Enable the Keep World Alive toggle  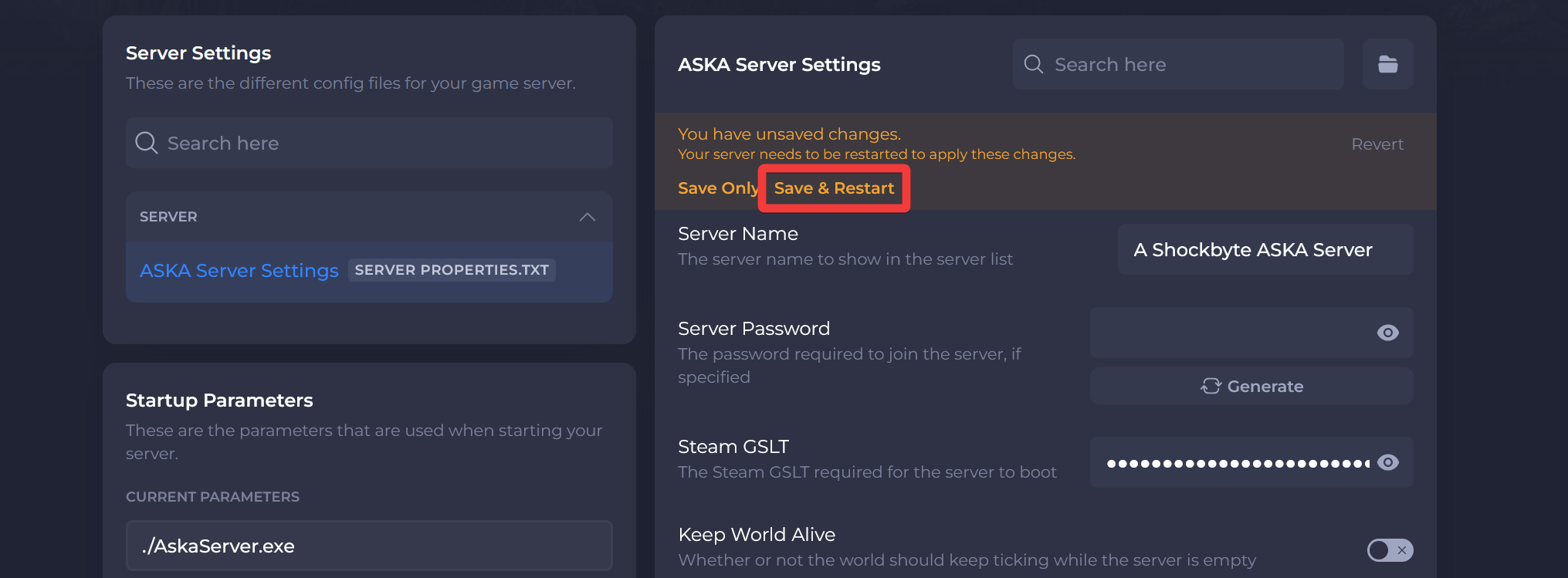coord(1390,550)
